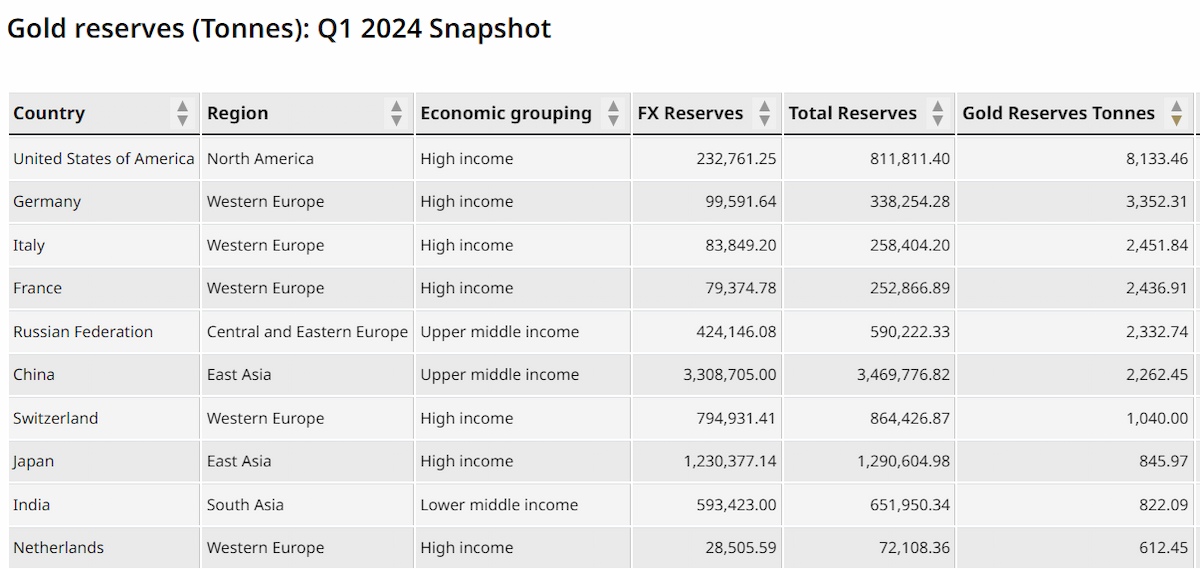Click Switzerland's gold reserves value 1,040.00

(x=1156, y=418)
